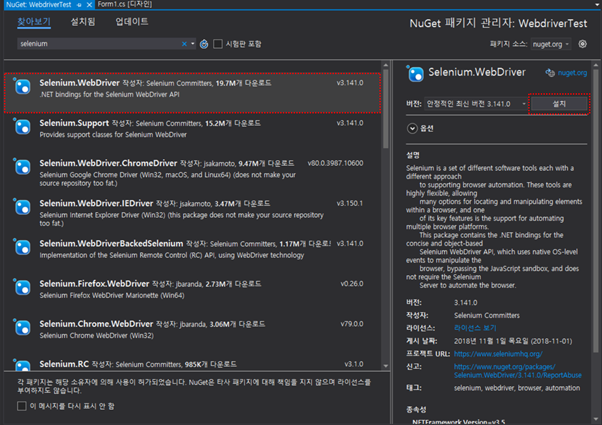
Task: Open the document tabs overflow dropdown
Action: [597, 5]
